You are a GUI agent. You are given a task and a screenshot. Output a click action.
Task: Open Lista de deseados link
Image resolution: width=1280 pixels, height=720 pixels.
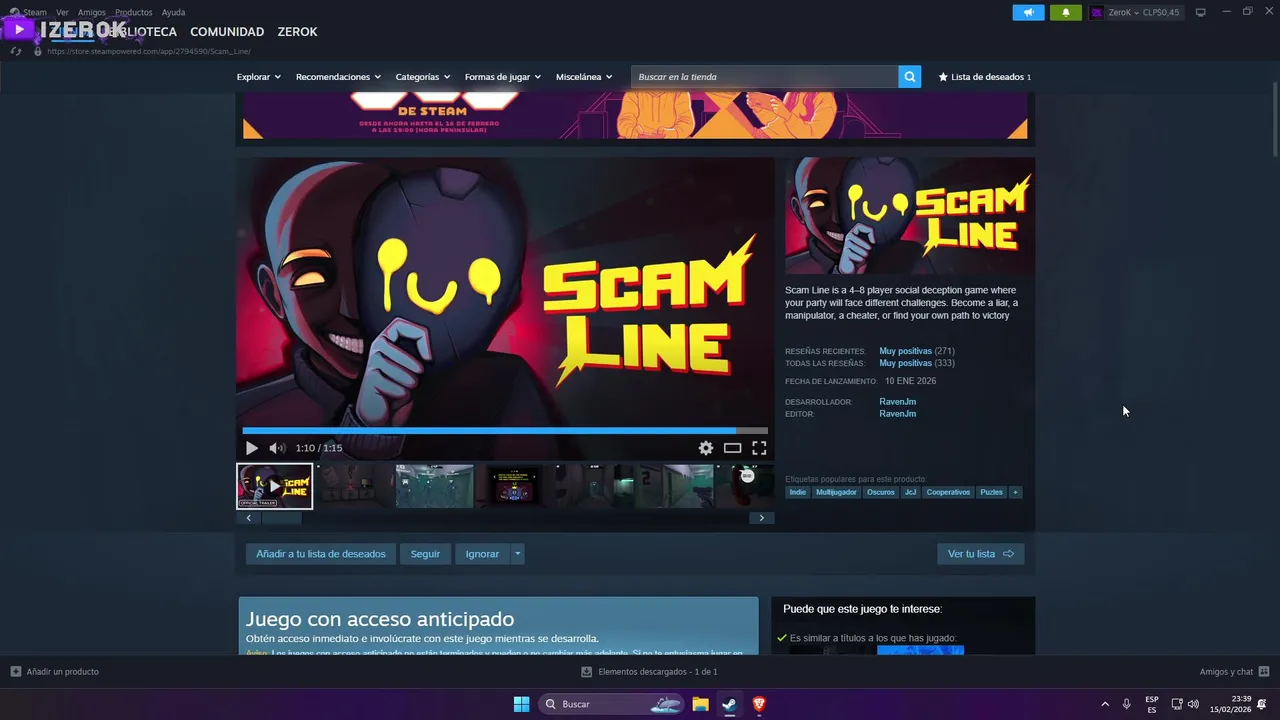click(984, 77)
